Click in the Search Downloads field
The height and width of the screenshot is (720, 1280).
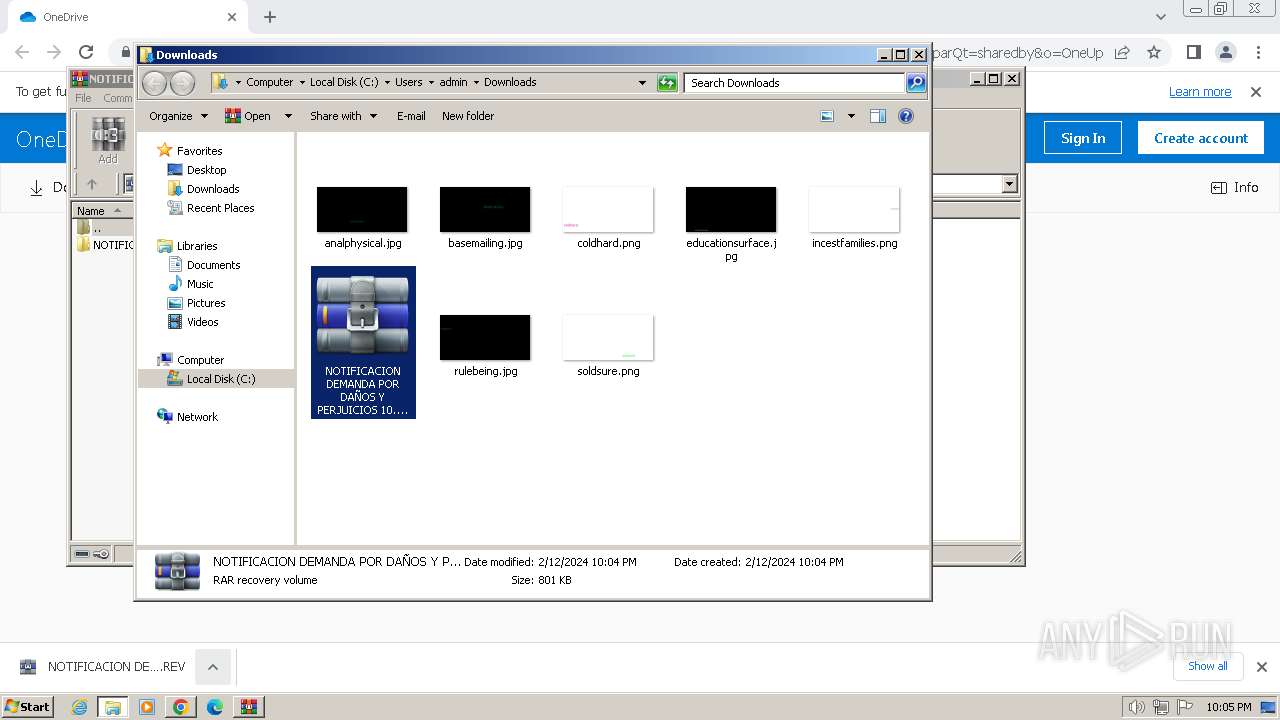point(795,83)
